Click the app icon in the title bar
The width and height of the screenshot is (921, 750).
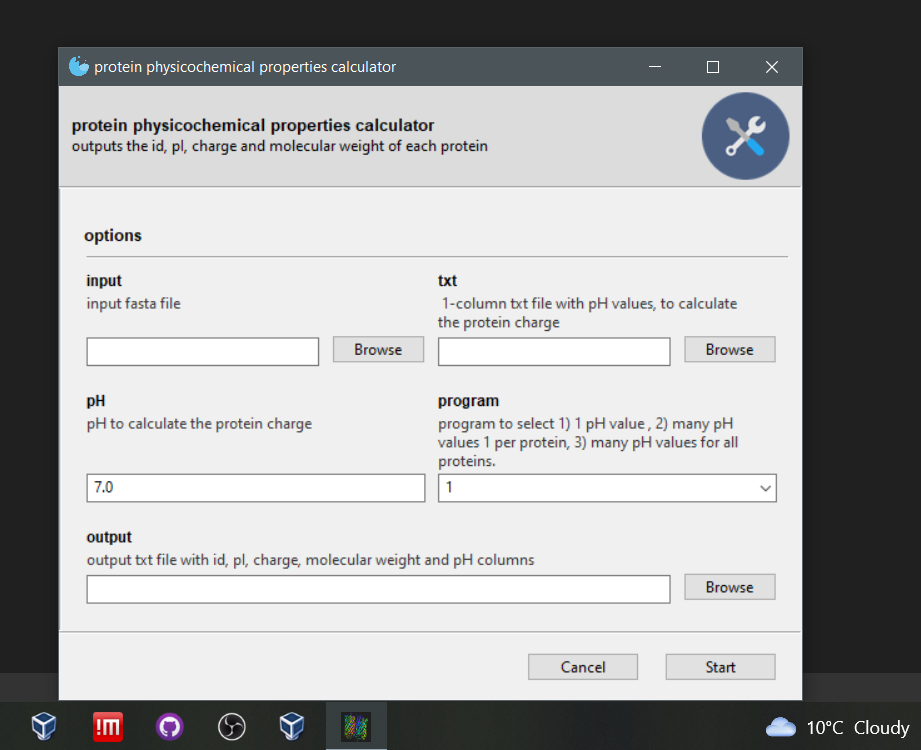(x=79, y=66)
